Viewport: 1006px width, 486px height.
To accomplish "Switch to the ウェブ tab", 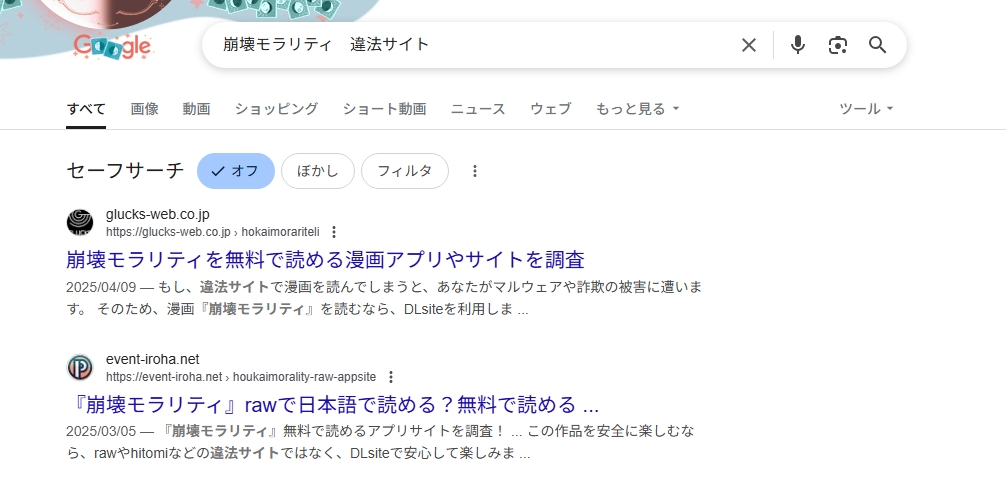I will [x=550, y=109].
